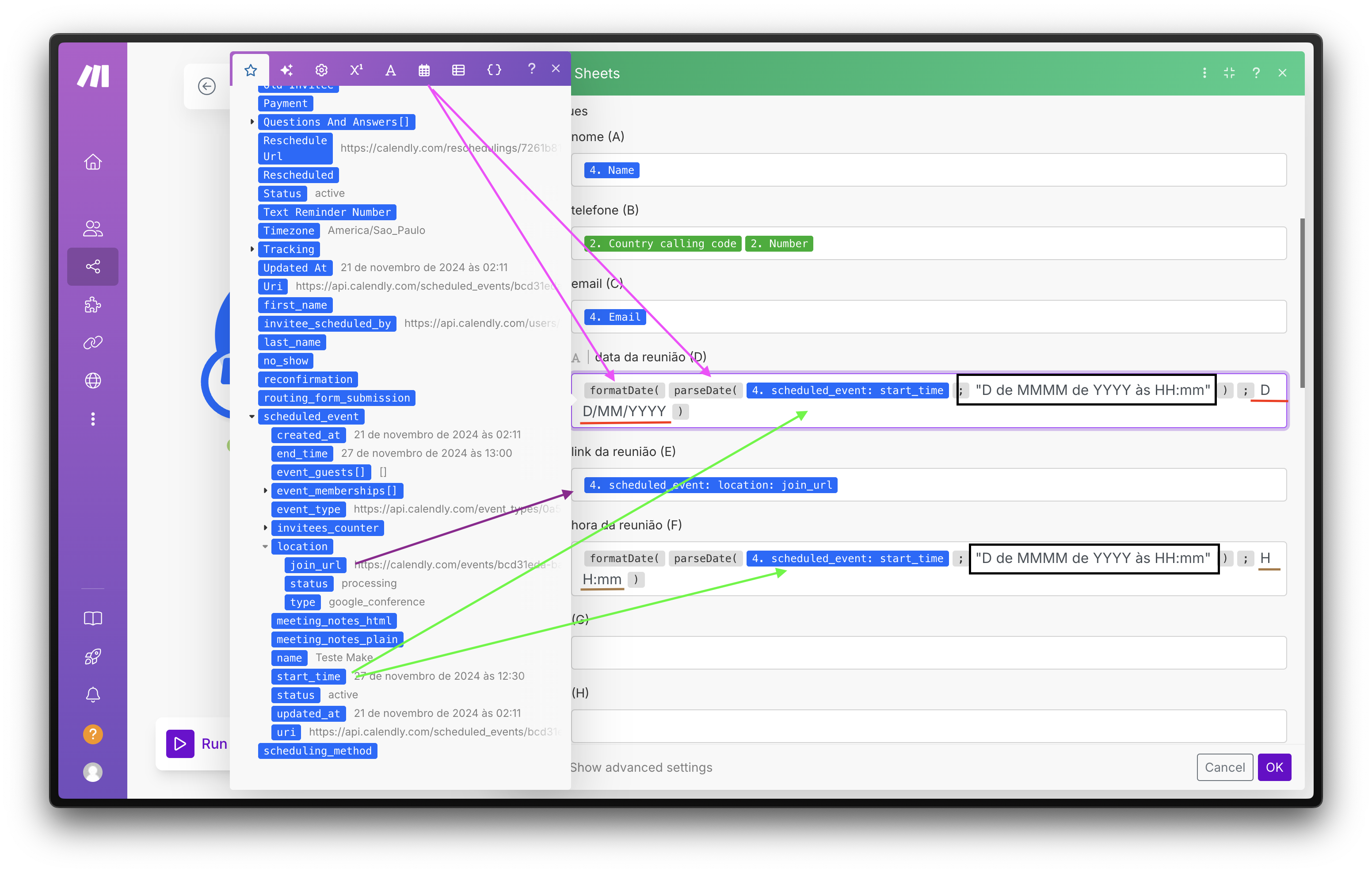Switch to Date and time functions tab
The image size is (1372, 873).
coord(424,70)
